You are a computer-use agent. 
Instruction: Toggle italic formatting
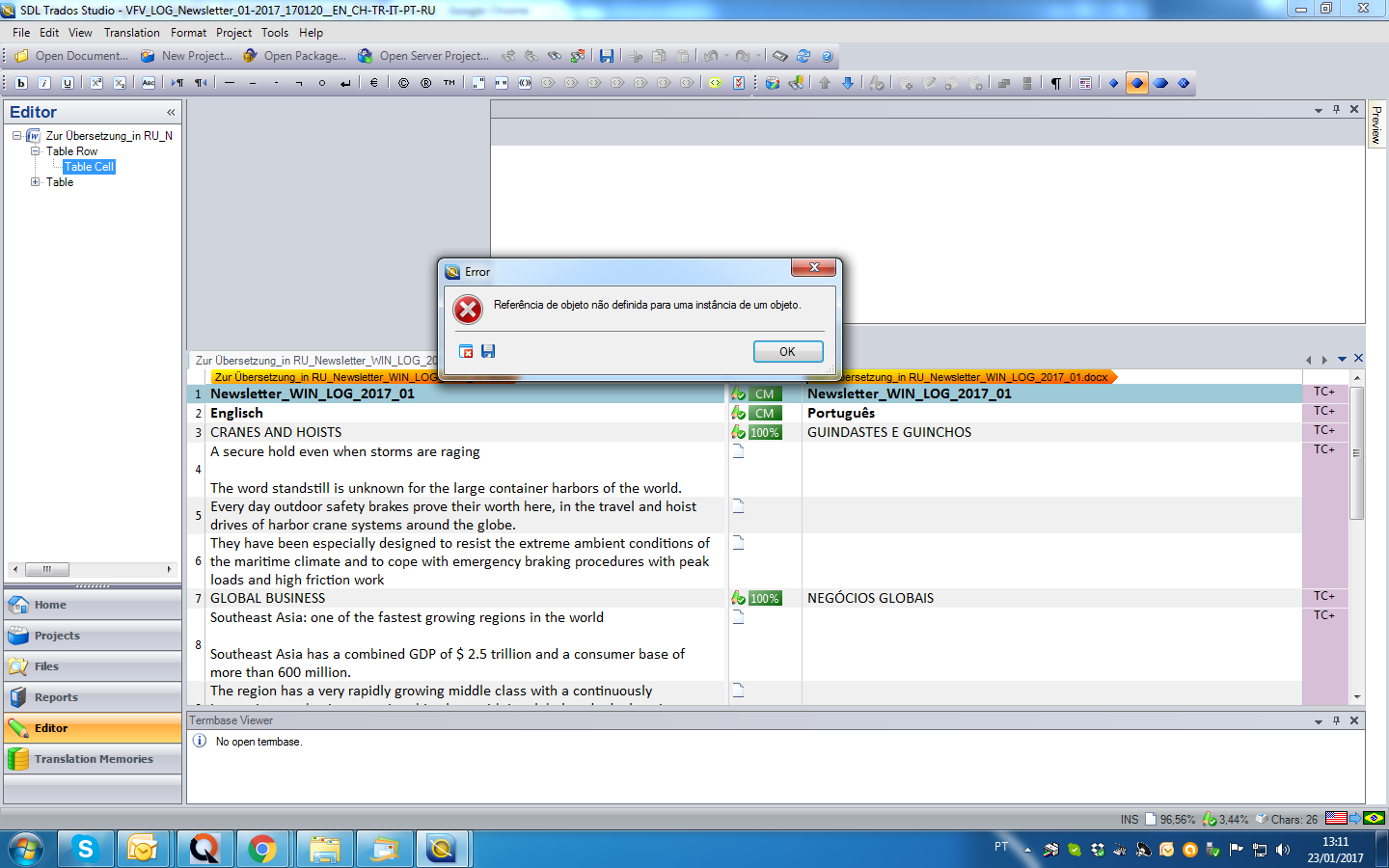click(44, 83)
